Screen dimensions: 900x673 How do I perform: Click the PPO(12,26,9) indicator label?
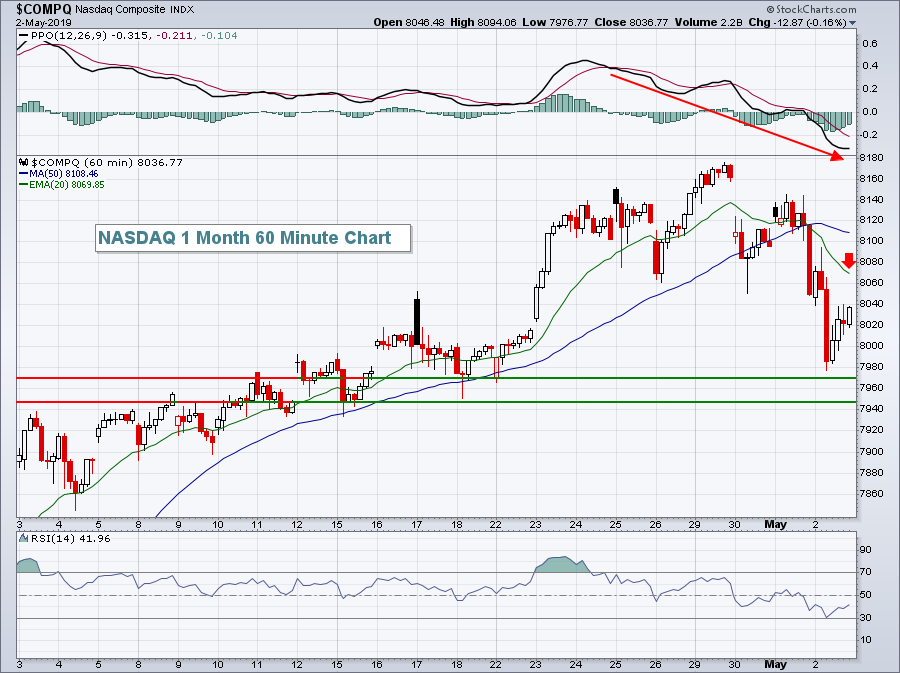tap(69, 36)
